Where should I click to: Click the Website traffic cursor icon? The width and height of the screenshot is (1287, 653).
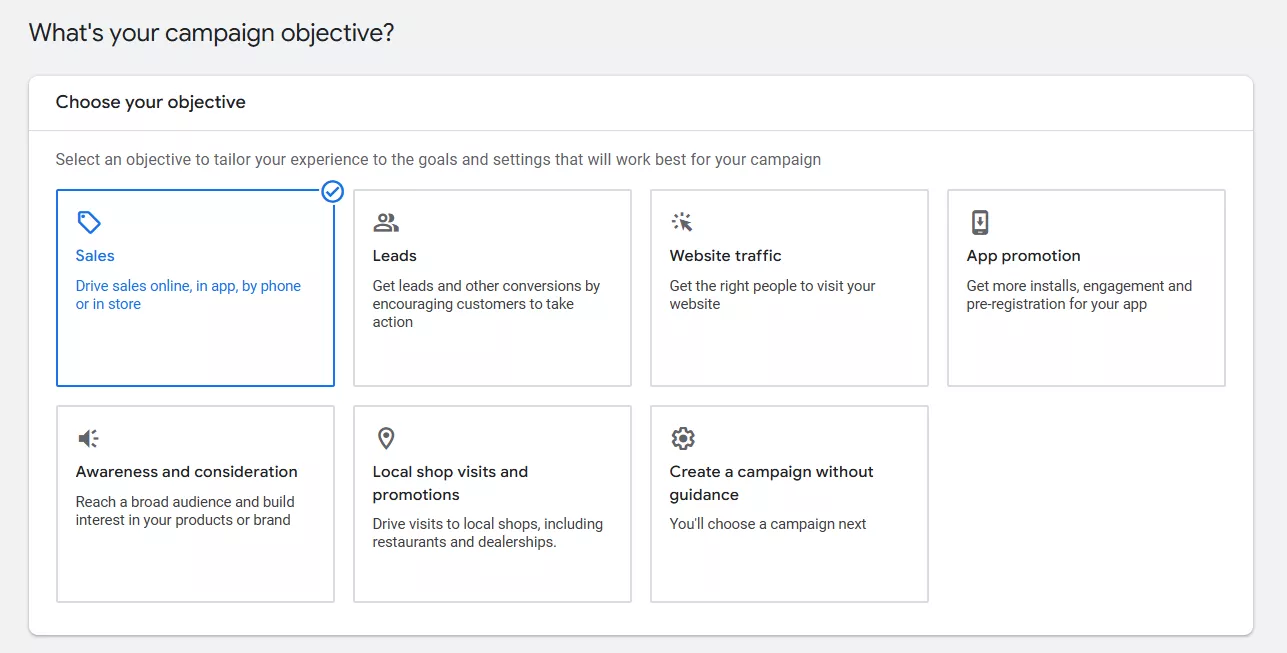click(682, 222)
